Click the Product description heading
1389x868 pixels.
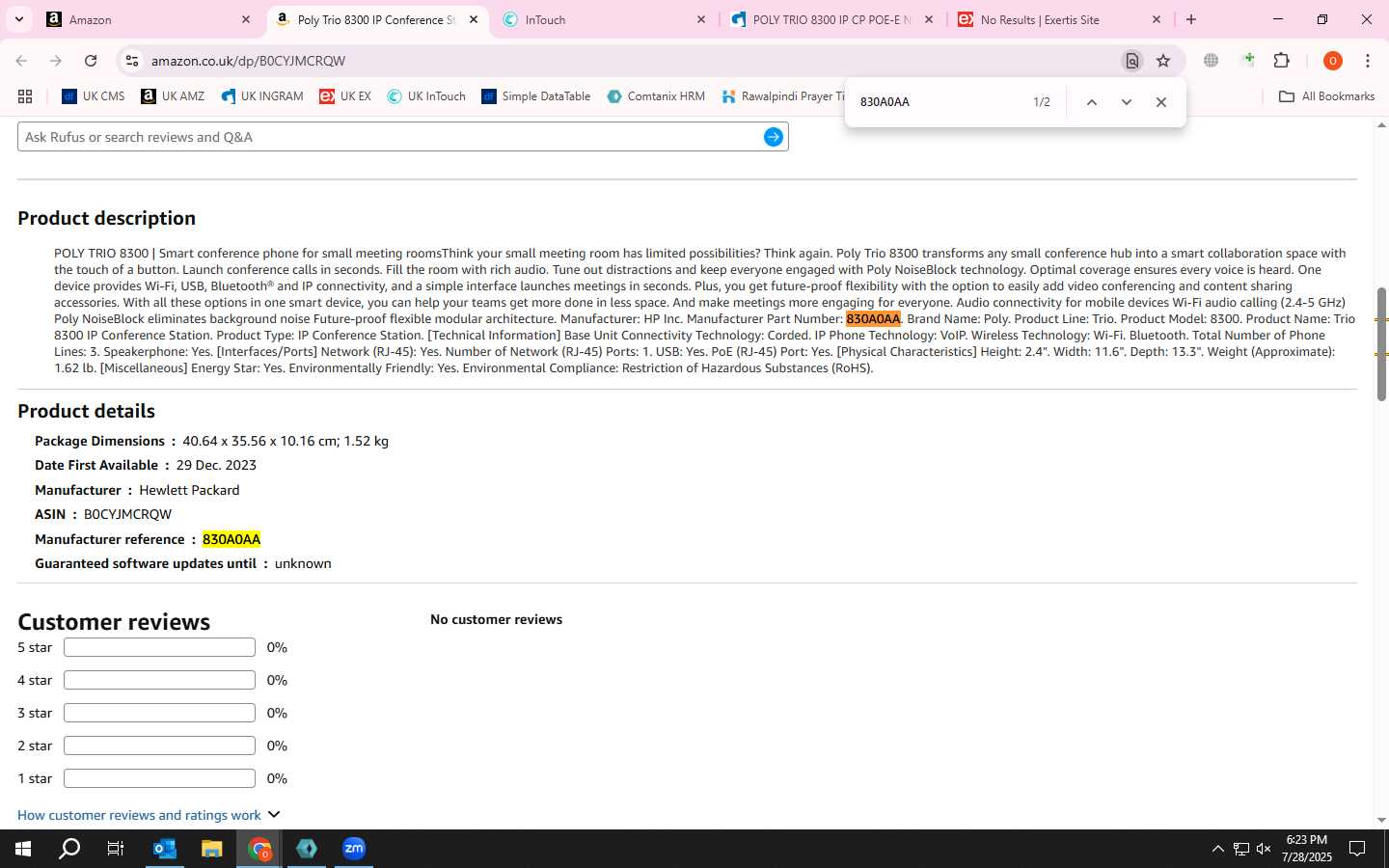pyautogui.click(x=106, y=219)
